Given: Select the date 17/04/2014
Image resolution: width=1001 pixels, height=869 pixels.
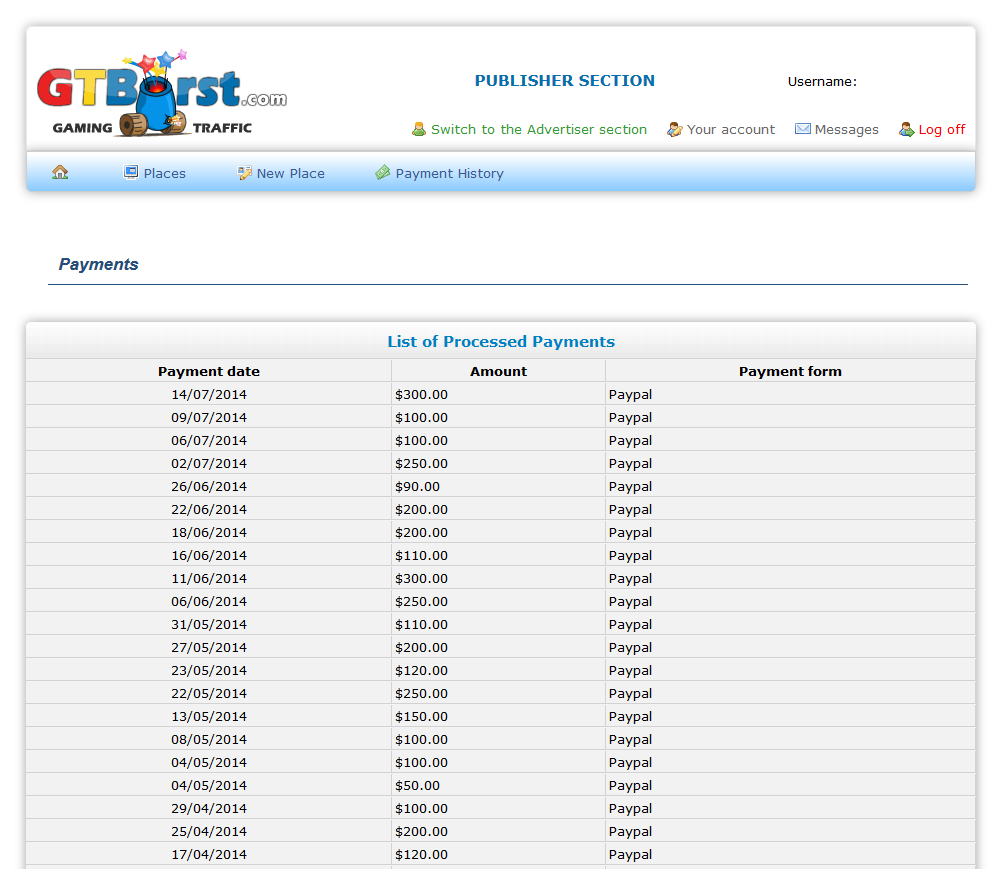Looking at the screenshot, I should tap(209, 854).
